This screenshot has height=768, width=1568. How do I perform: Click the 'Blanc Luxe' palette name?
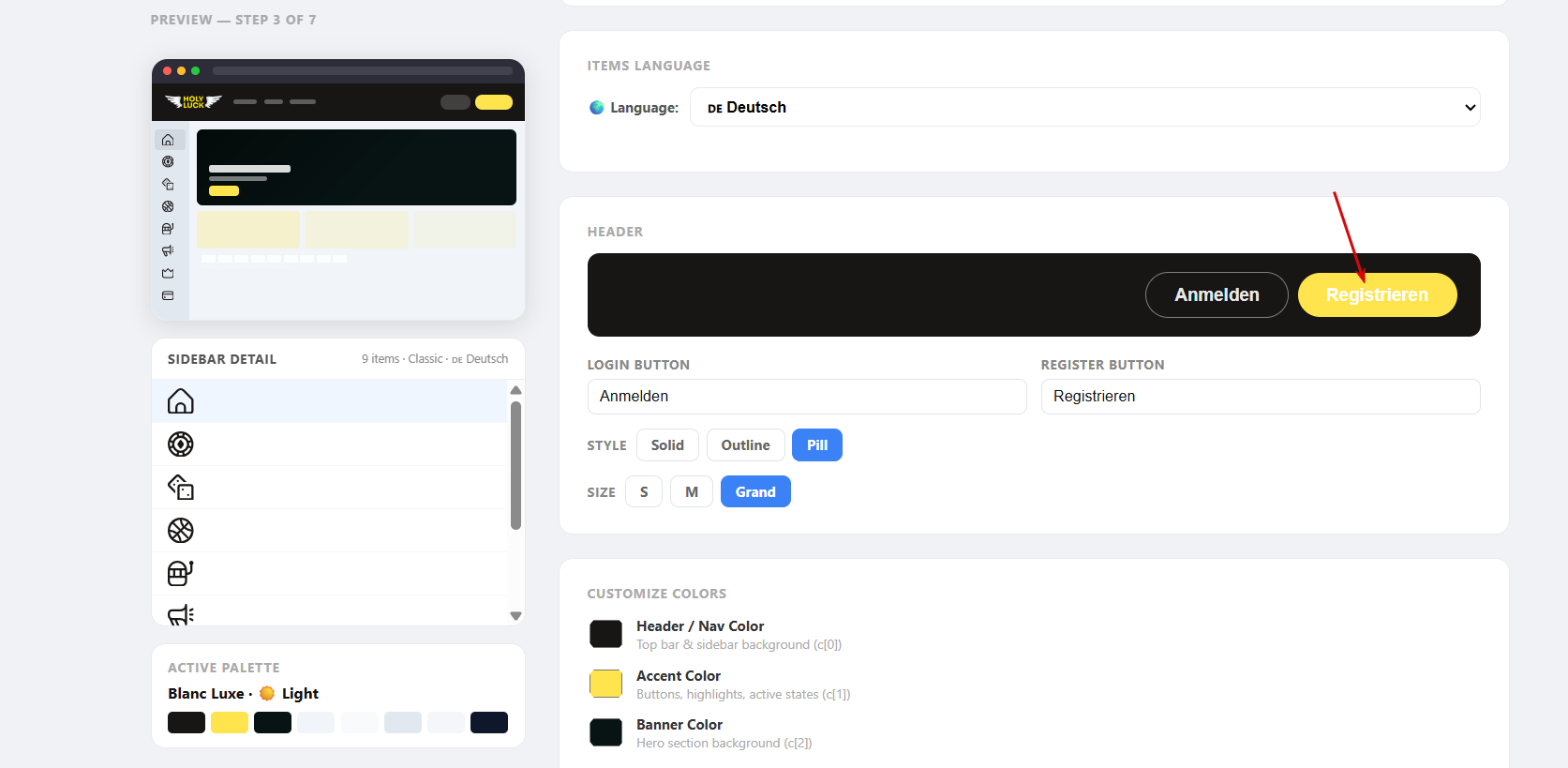tap(206, 694)
